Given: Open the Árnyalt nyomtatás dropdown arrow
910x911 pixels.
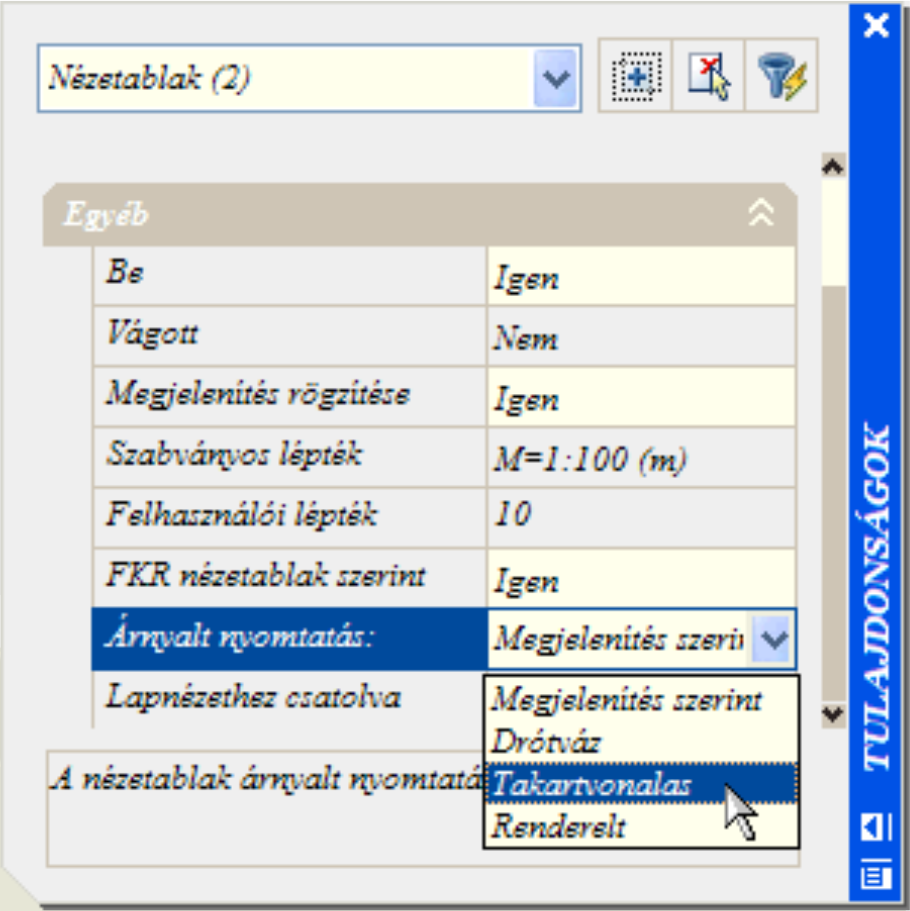Looking at the screenshot, I should (773, 640).
